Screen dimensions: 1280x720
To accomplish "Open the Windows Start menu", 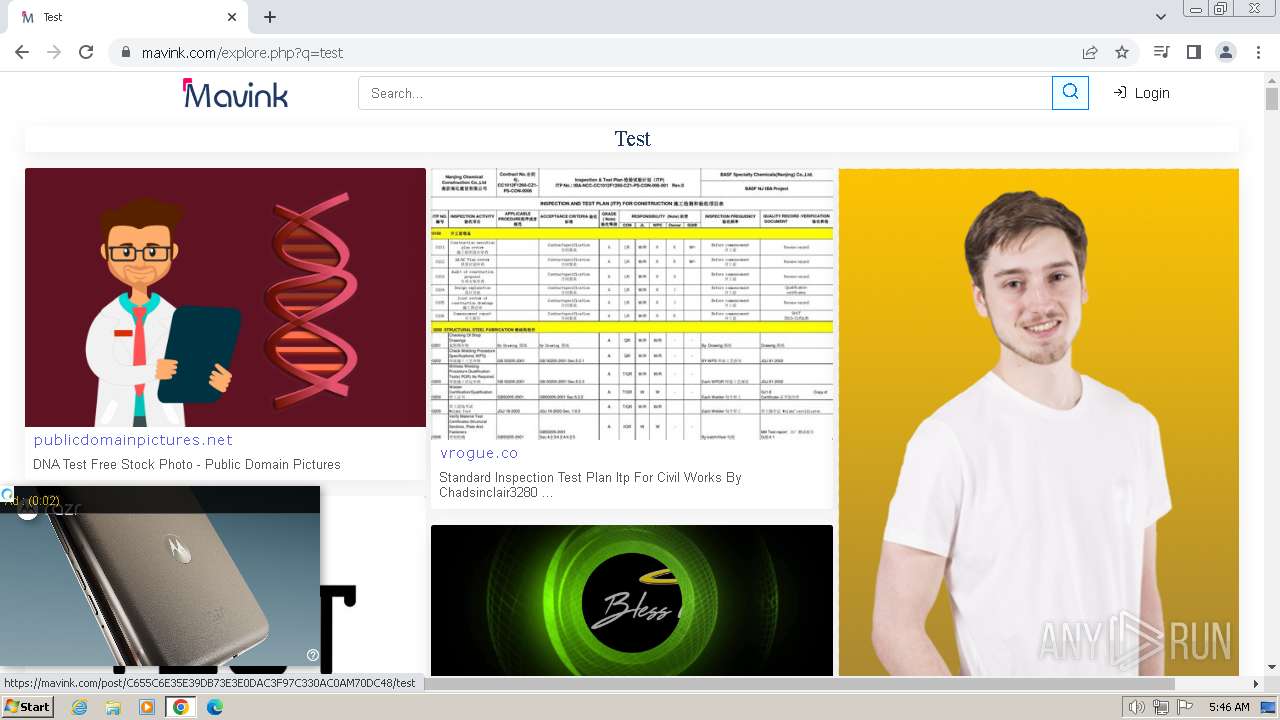I will (x=28, y=707).
